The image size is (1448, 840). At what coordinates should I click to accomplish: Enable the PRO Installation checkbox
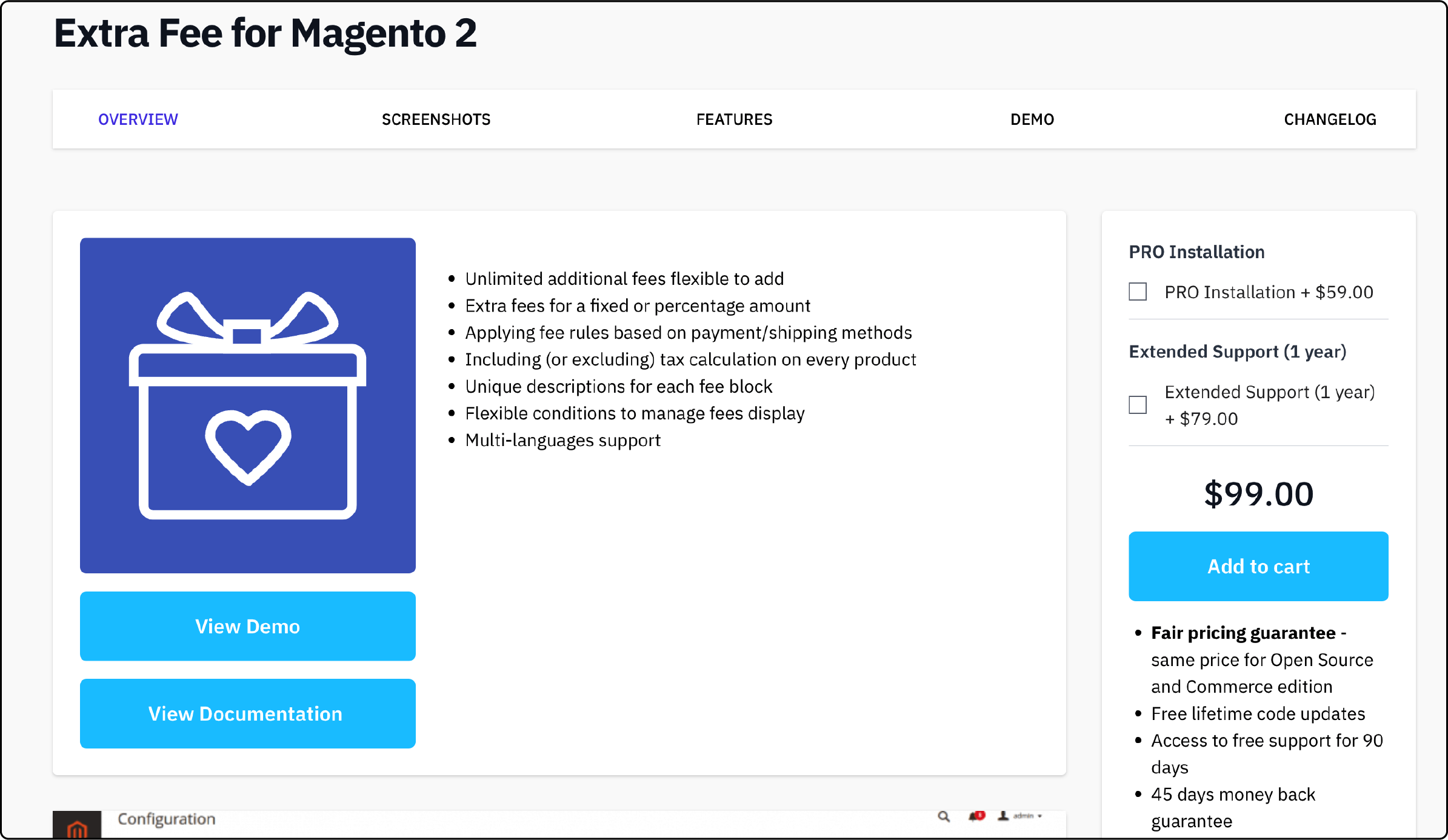click(1138, 292)
